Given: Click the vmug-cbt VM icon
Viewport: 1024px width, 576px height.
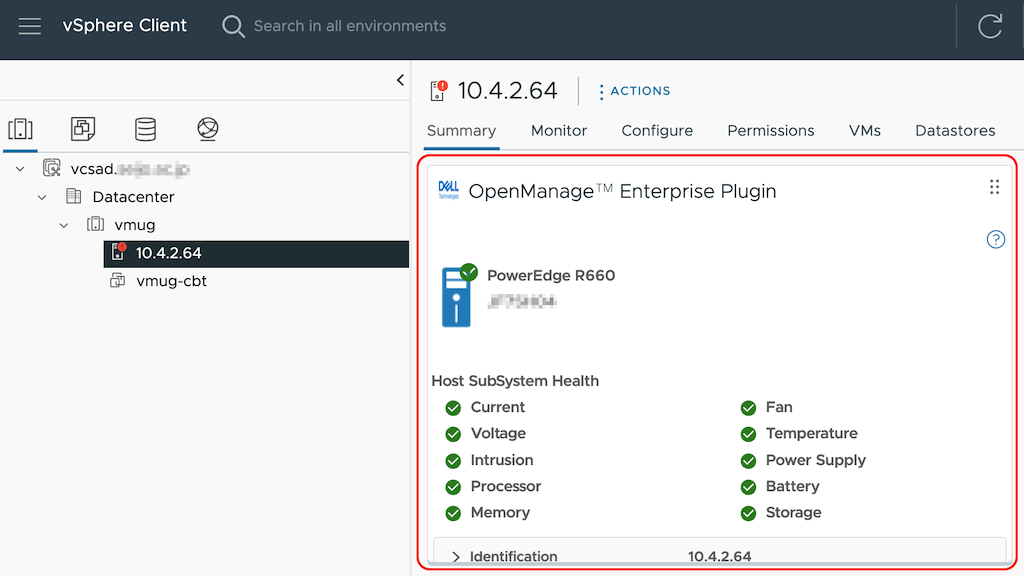Looking at the screenshot, I should pyautogui.click(x=118, y=280).
